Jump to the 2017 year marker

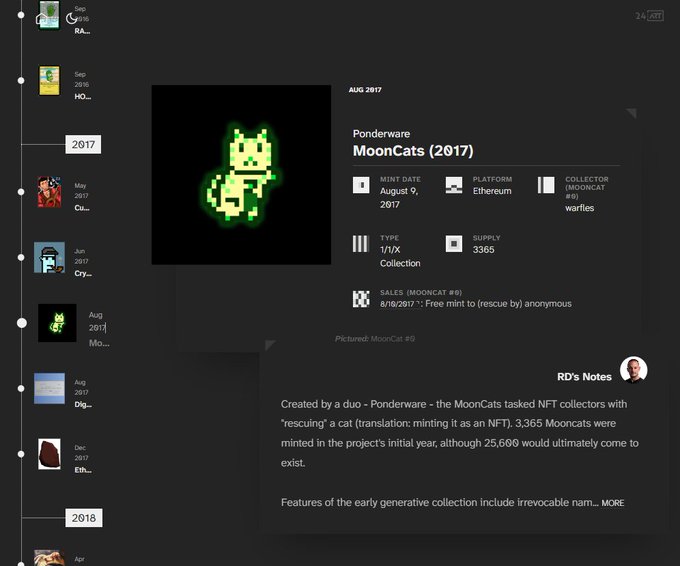[x=83, y=144]
